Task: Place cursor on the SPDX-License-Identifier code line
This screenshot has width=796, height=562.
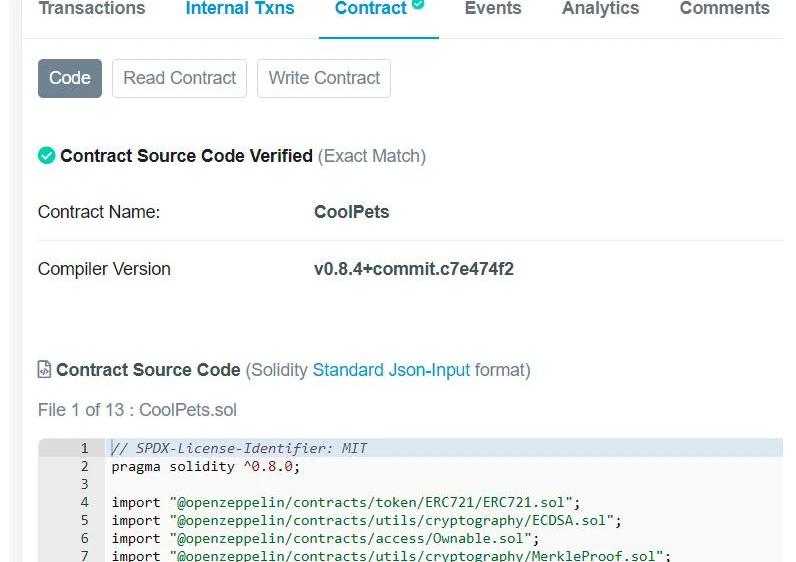Action: tap(239, 448)
